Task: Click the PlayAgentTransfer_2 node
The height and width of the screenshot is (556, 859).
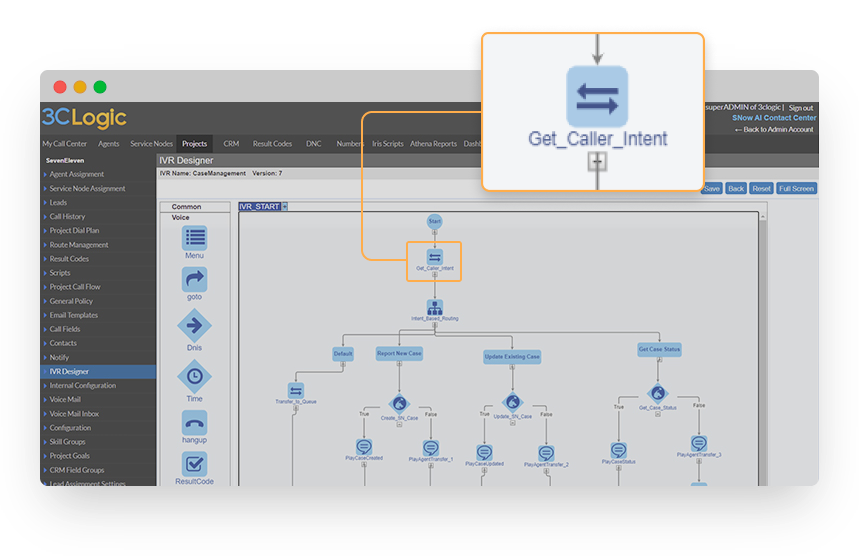Action: click(546, 454)
